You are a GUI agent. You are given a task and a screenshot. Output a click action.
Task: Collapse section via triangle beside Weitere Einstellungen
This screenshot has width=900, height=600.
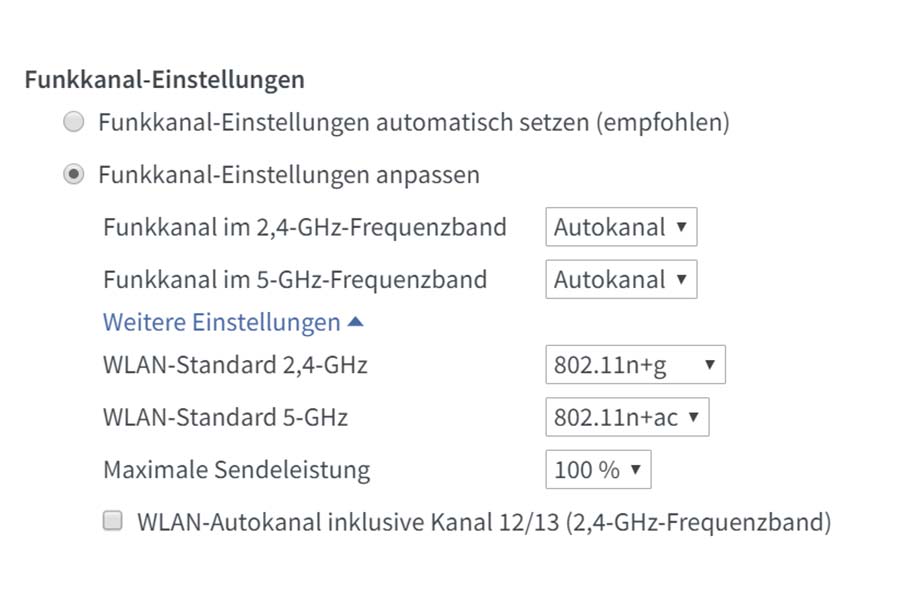355,323
